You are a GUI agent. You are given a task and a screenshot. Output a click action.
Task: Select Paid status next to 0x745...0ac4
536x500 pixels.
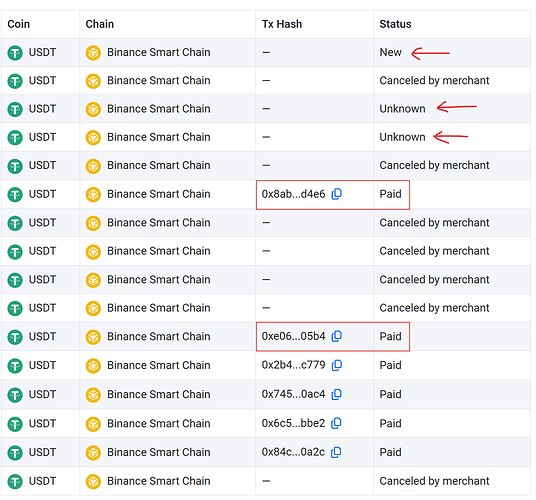click(390, 394)
